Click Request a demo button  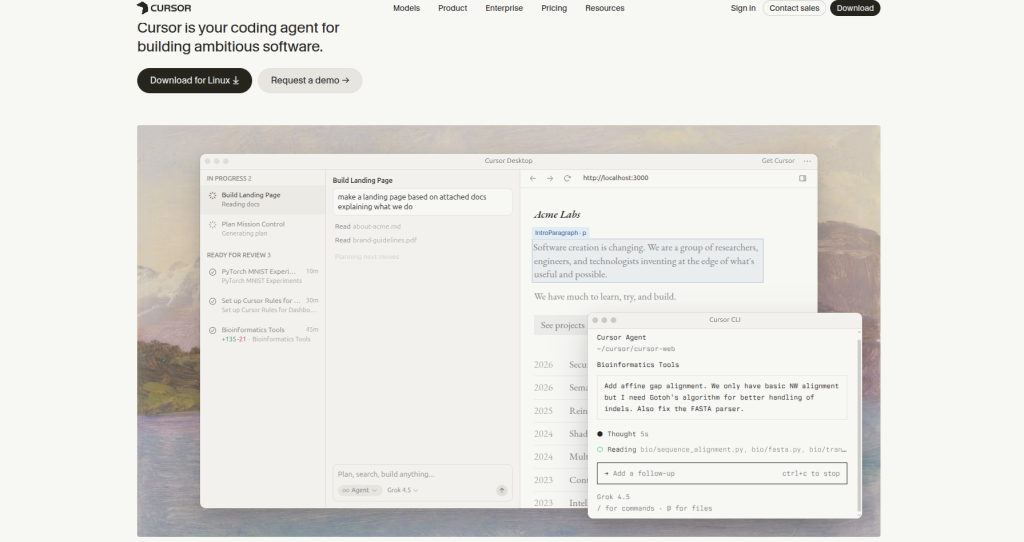(x=310, y=80)
